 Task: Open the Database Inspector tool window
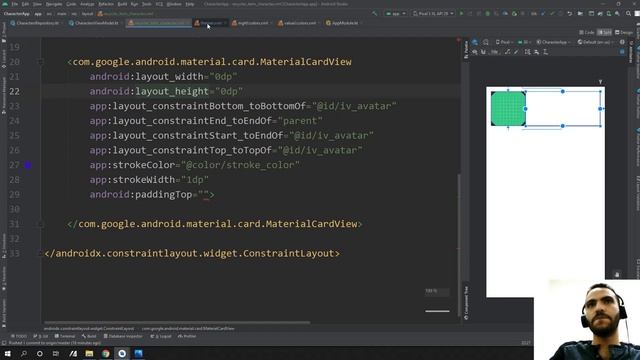tap(123, 336)
